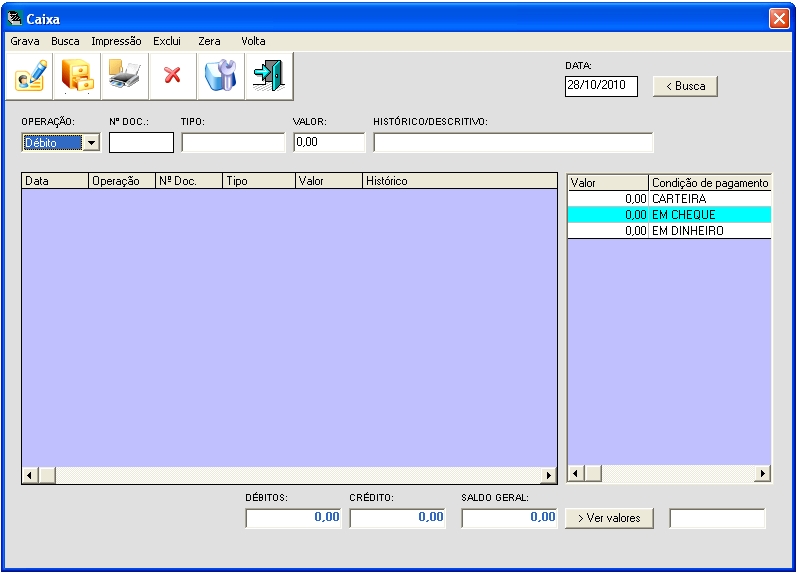The width and height of the screenshot is (800, 573).
Task: Click the printer Impressão icon
Action: pos(125,76)
